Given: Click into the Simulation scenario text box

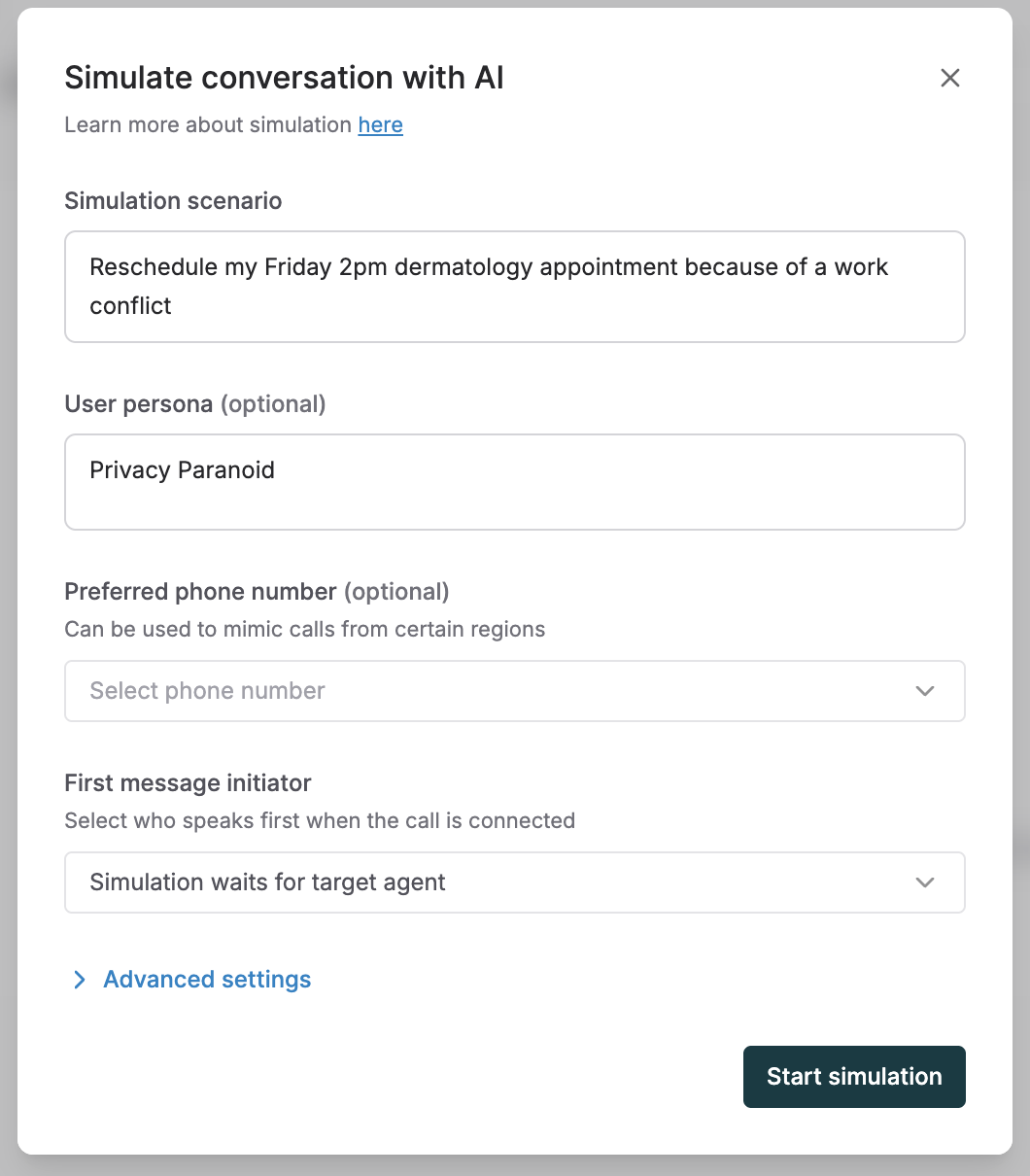Looking at the screenshot, I should 514,287.
